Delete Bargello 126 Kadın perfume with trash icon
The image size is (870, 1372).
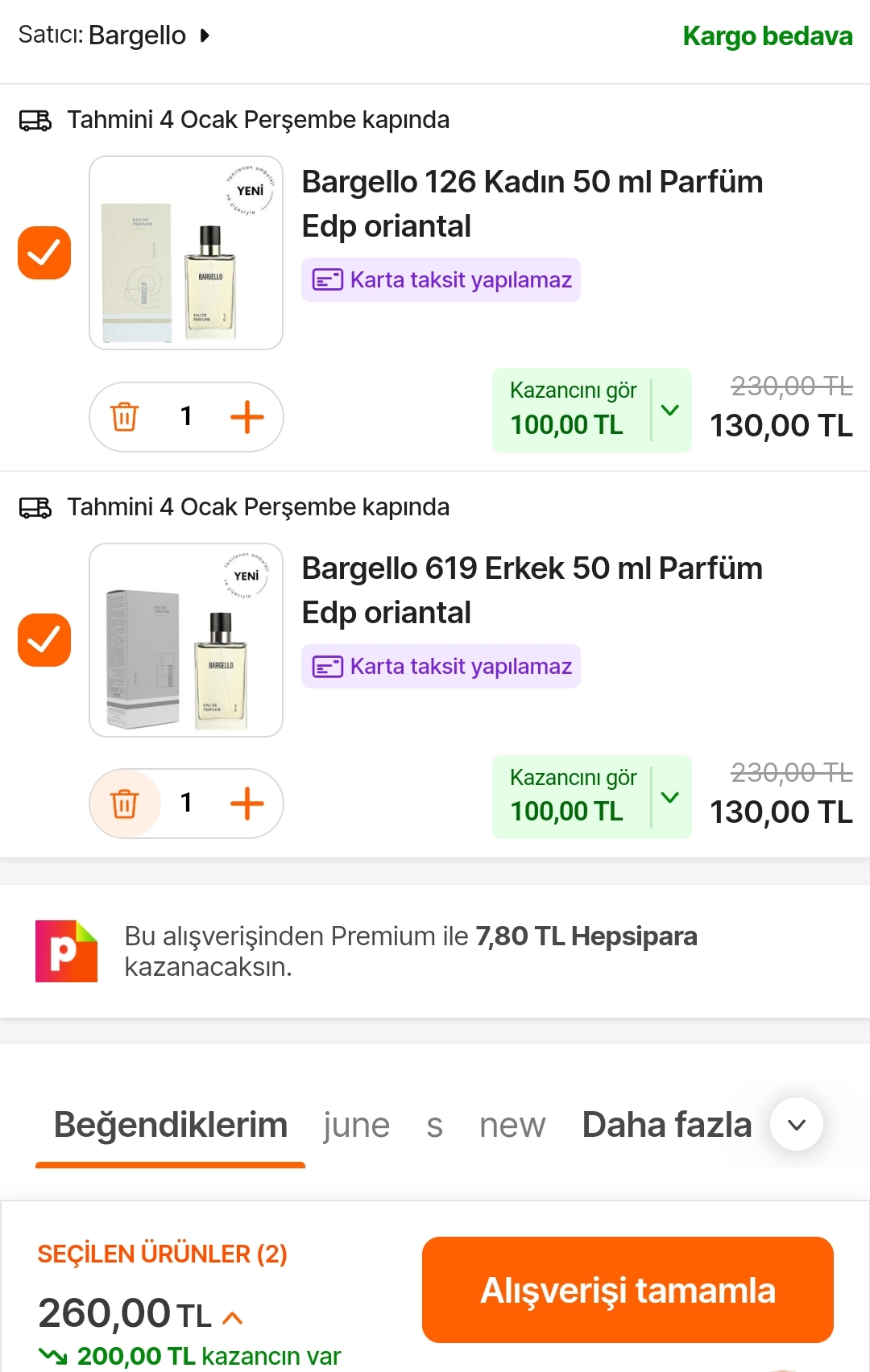point(125,417)
